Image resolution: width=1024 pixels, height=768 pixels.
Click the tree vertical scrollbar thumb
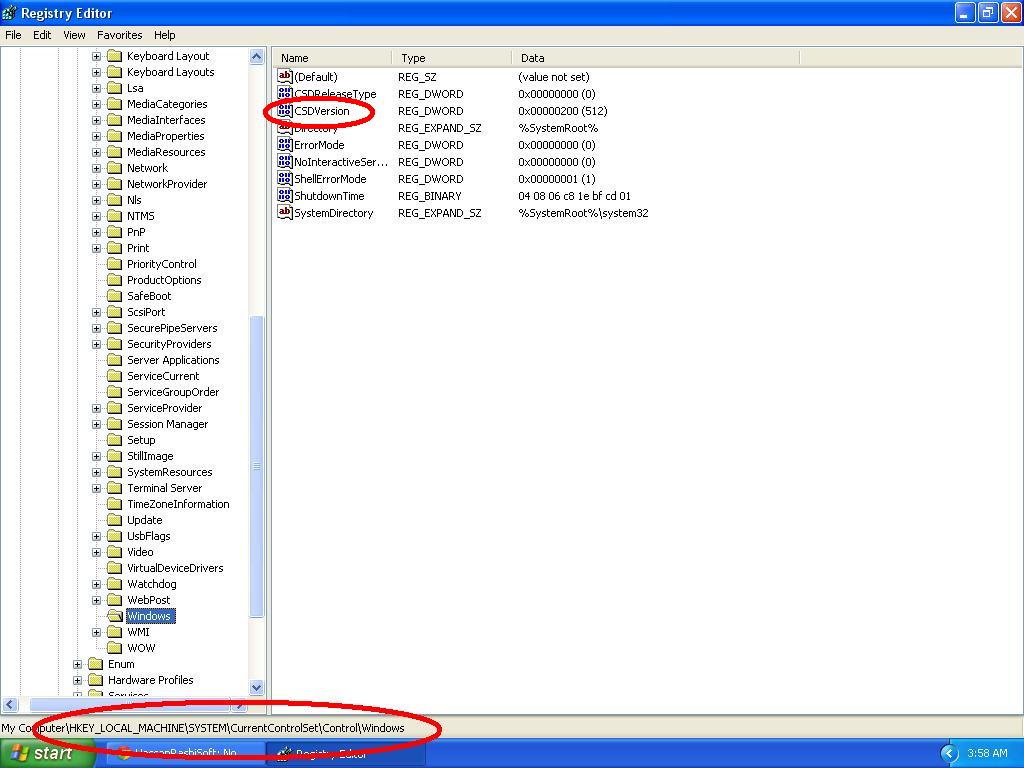257,466
